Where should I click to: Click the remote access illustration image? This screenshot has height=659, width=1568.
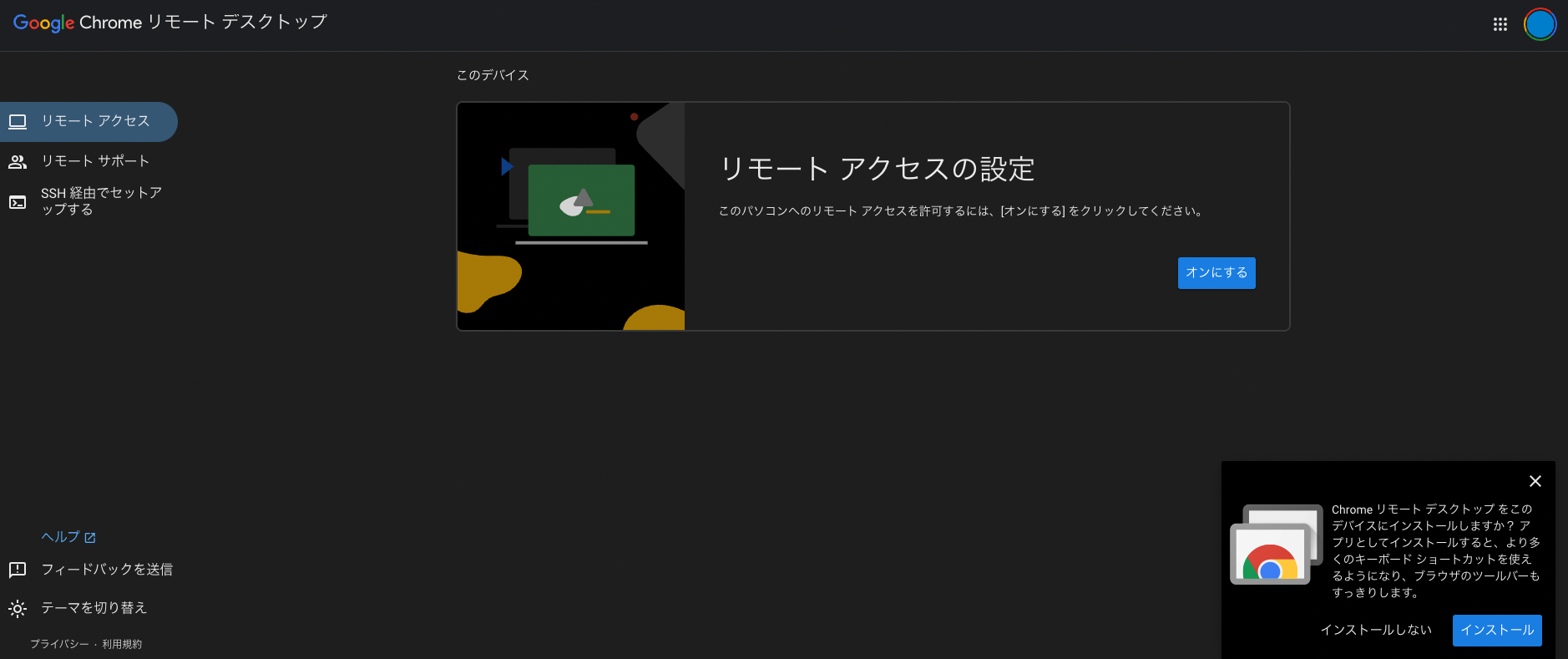point(571,216)
